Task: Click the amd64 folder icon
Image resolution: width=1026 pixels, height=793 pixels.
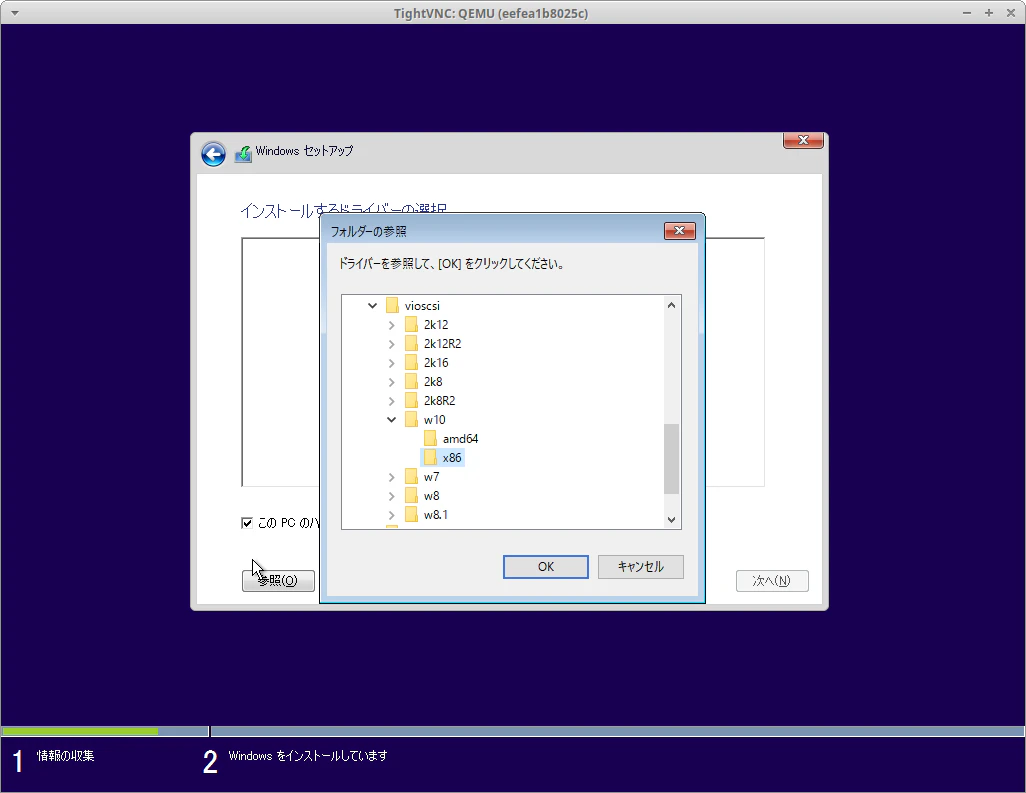Action: click(430, 438)
